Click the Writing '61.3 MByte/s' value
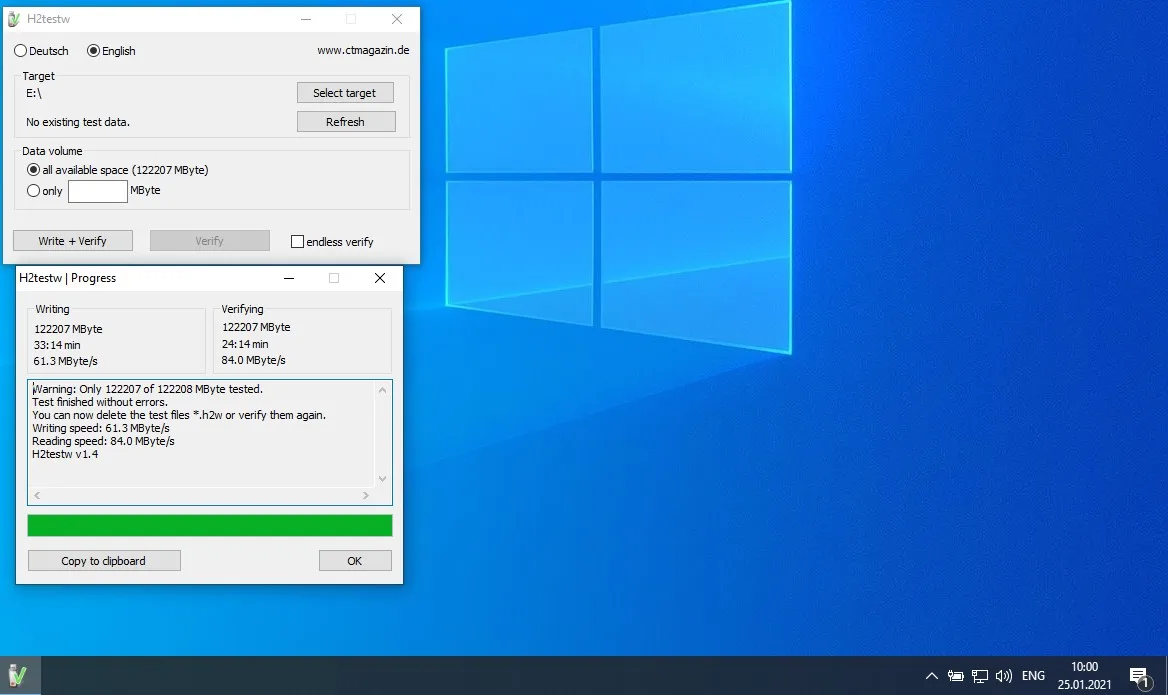Image resolution: width=1168 pixels, height=695 pixels. click(x=66, y=361)
